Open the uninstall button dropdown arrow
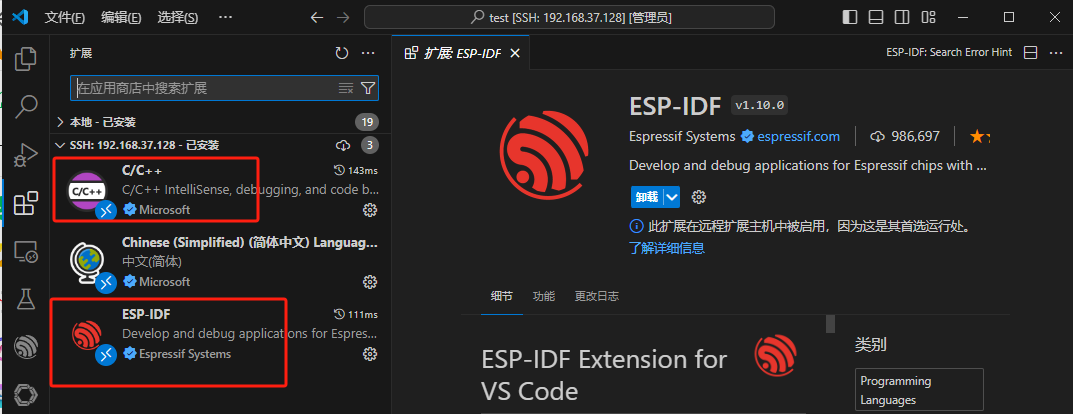This screenshot has width=1073, height=414. (x=672, y=197)
